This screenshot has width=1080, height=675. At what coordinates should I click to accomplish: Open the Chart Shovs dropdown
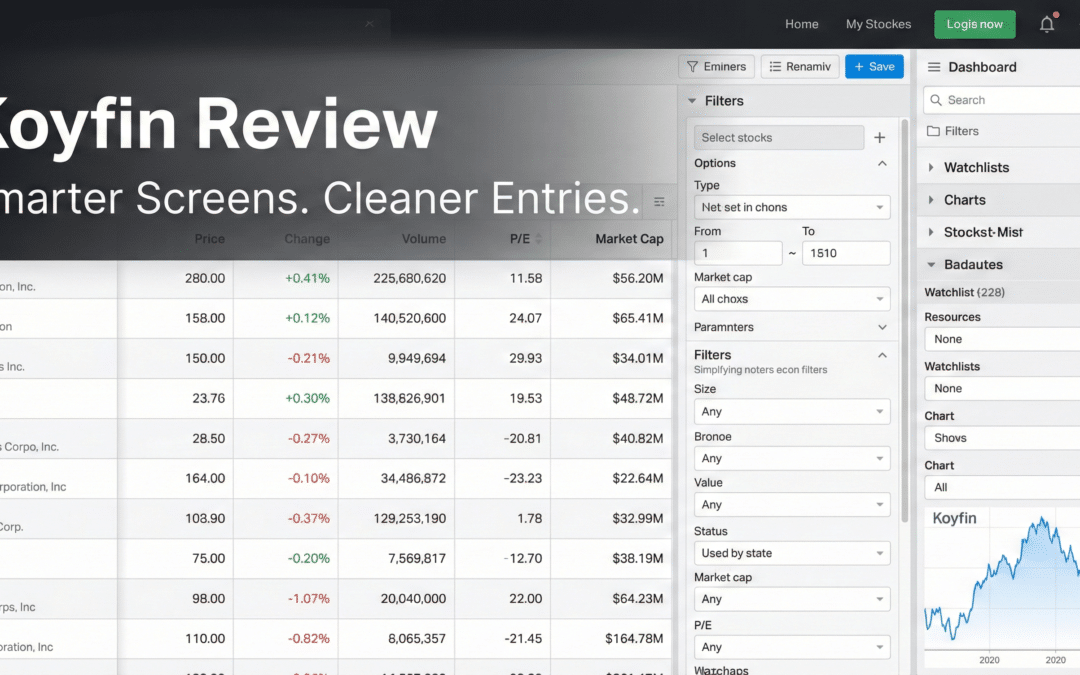[x=1002, y=438]
